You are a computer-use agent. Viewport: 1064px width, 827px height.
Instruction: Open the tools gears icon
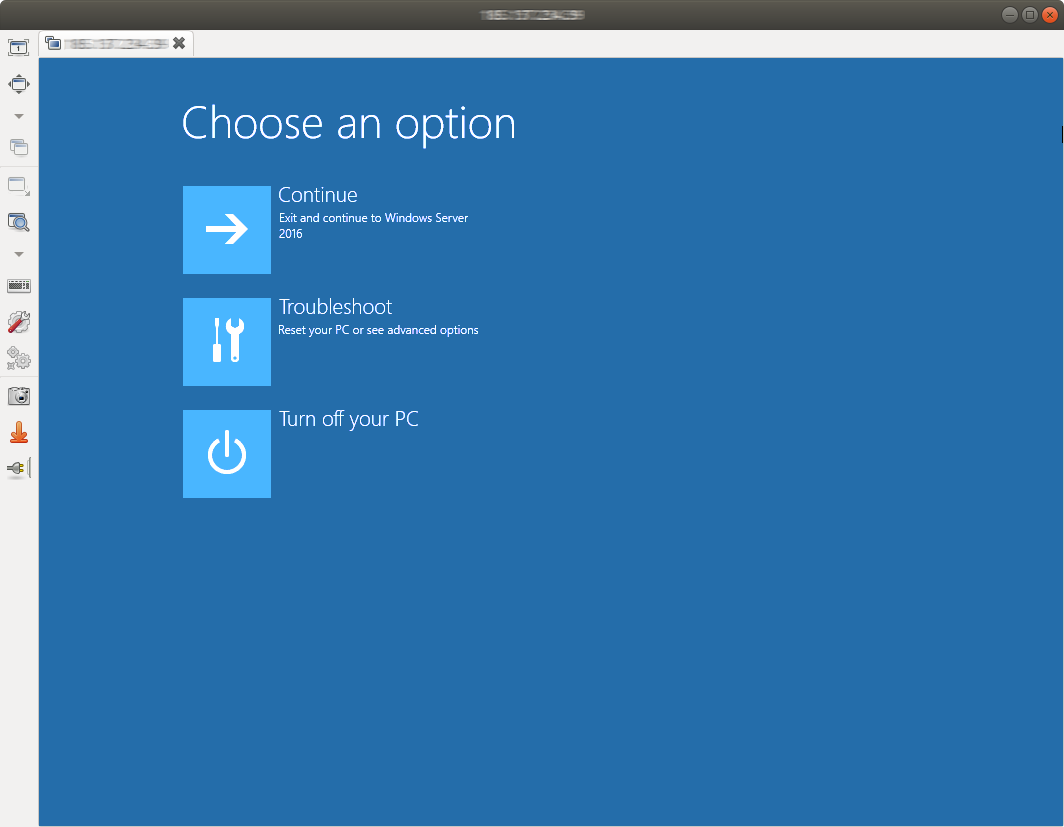[x=18, y=358]
